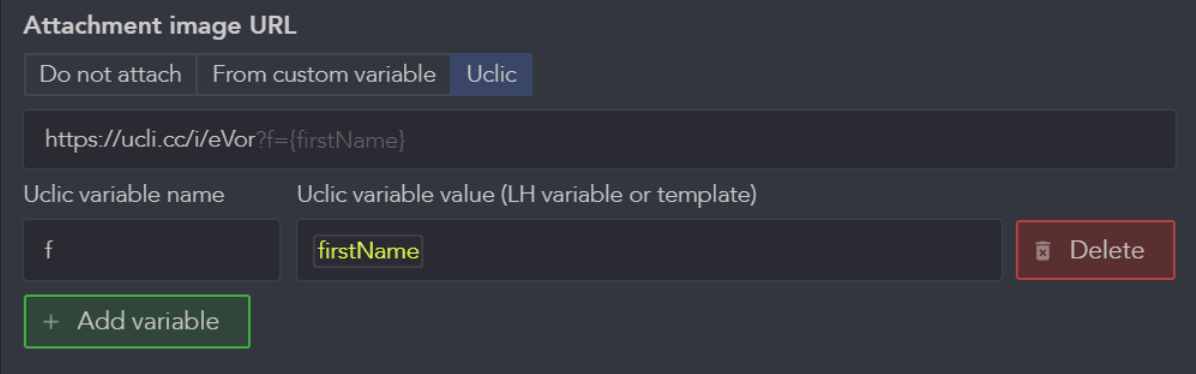Click the firstName variable chip

[x=368, y=251]
